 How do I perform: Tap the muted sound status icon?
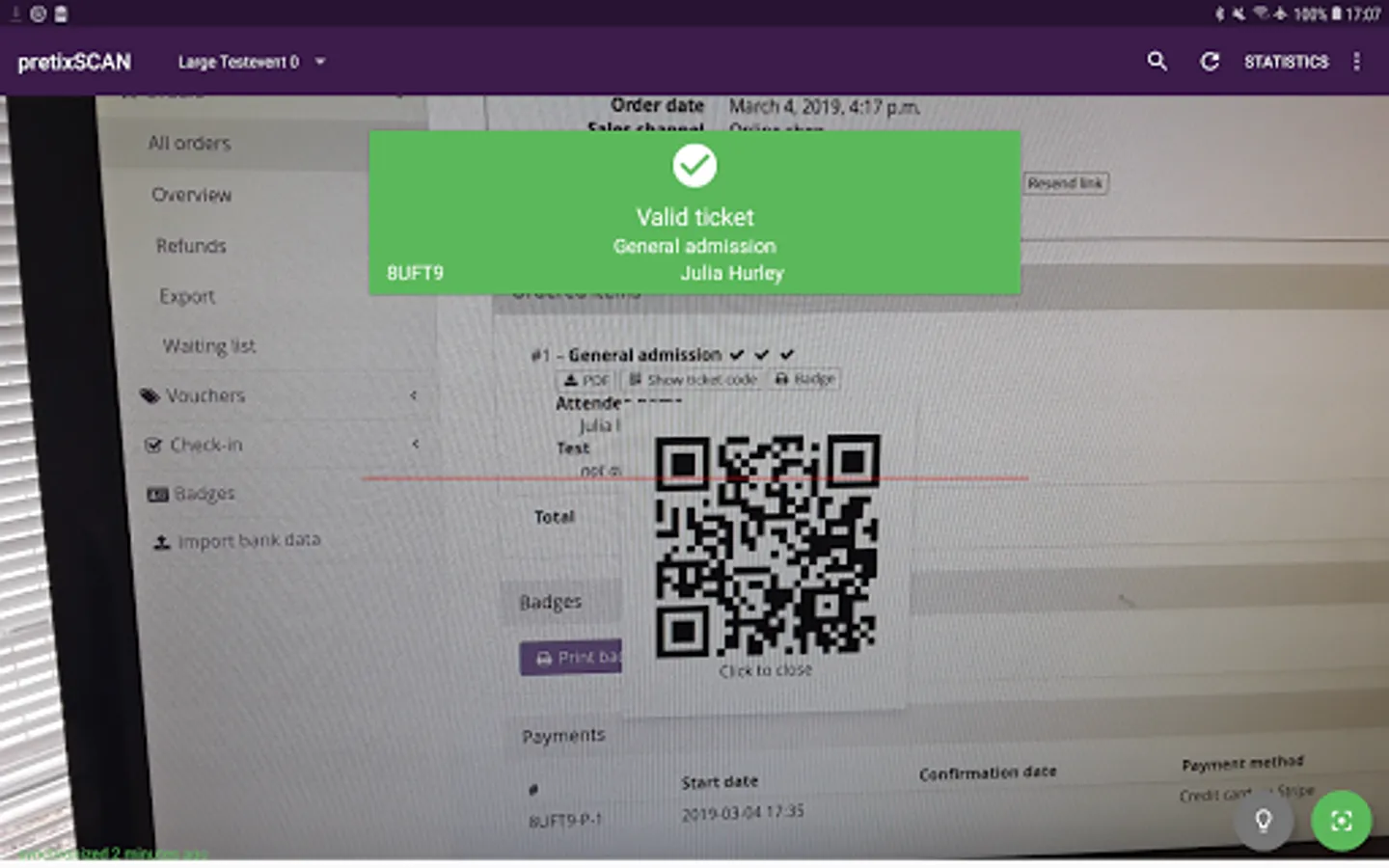1239,14
